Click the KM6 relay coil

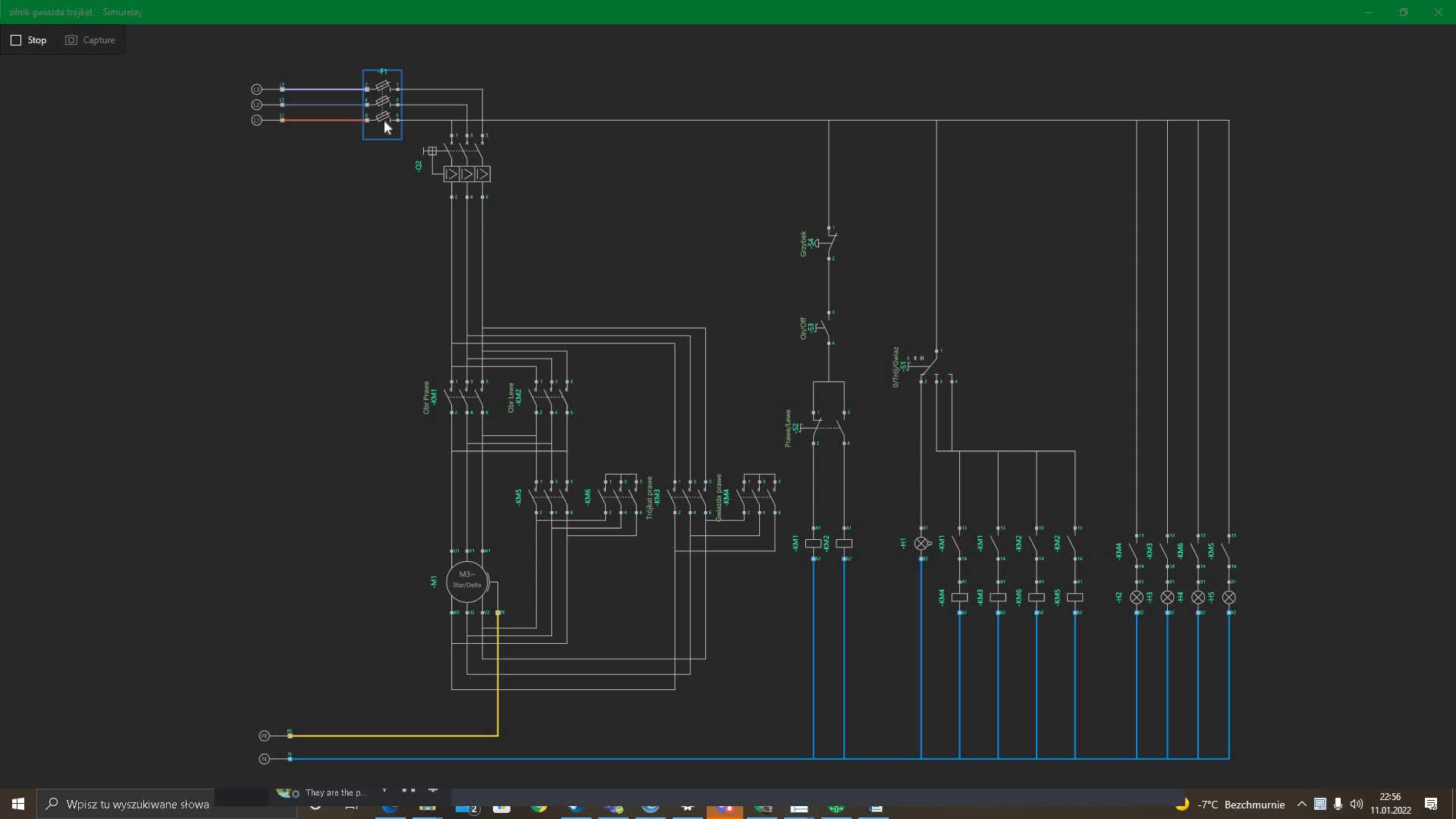[x=1037, y=598]
